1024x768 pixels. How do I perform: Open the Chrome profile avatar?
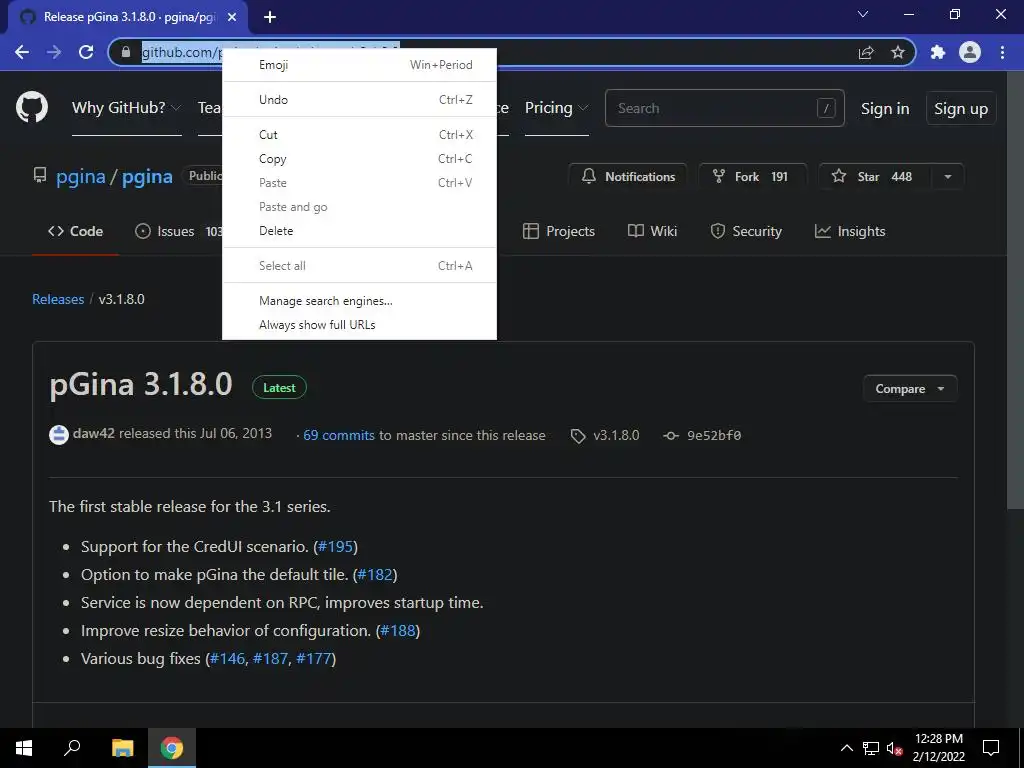coord(970,52)
